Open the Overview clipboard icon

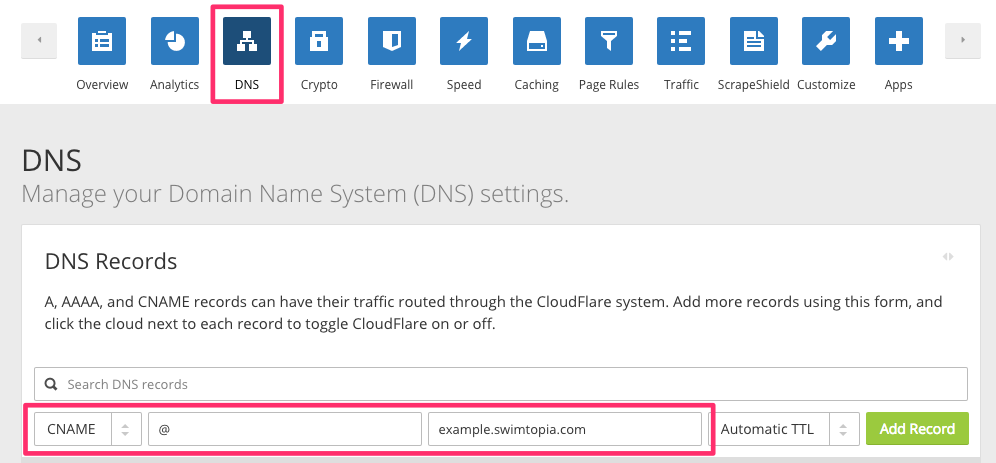[x=102, y=41]
